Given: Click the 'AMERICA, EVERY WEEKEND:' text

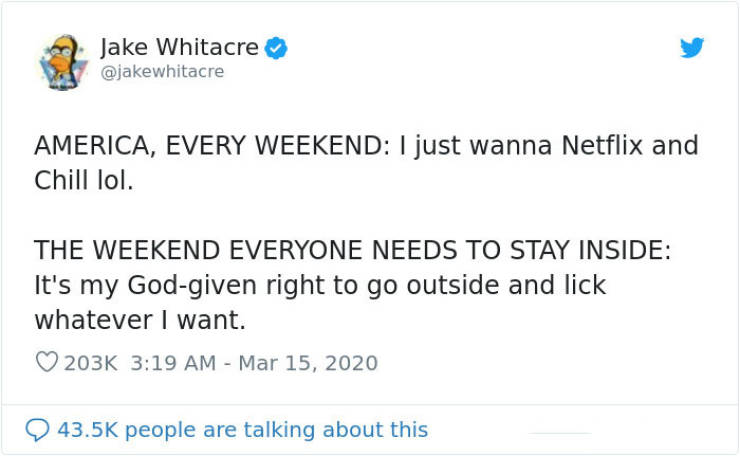Looking at the screenshot, I should point(212,145).
